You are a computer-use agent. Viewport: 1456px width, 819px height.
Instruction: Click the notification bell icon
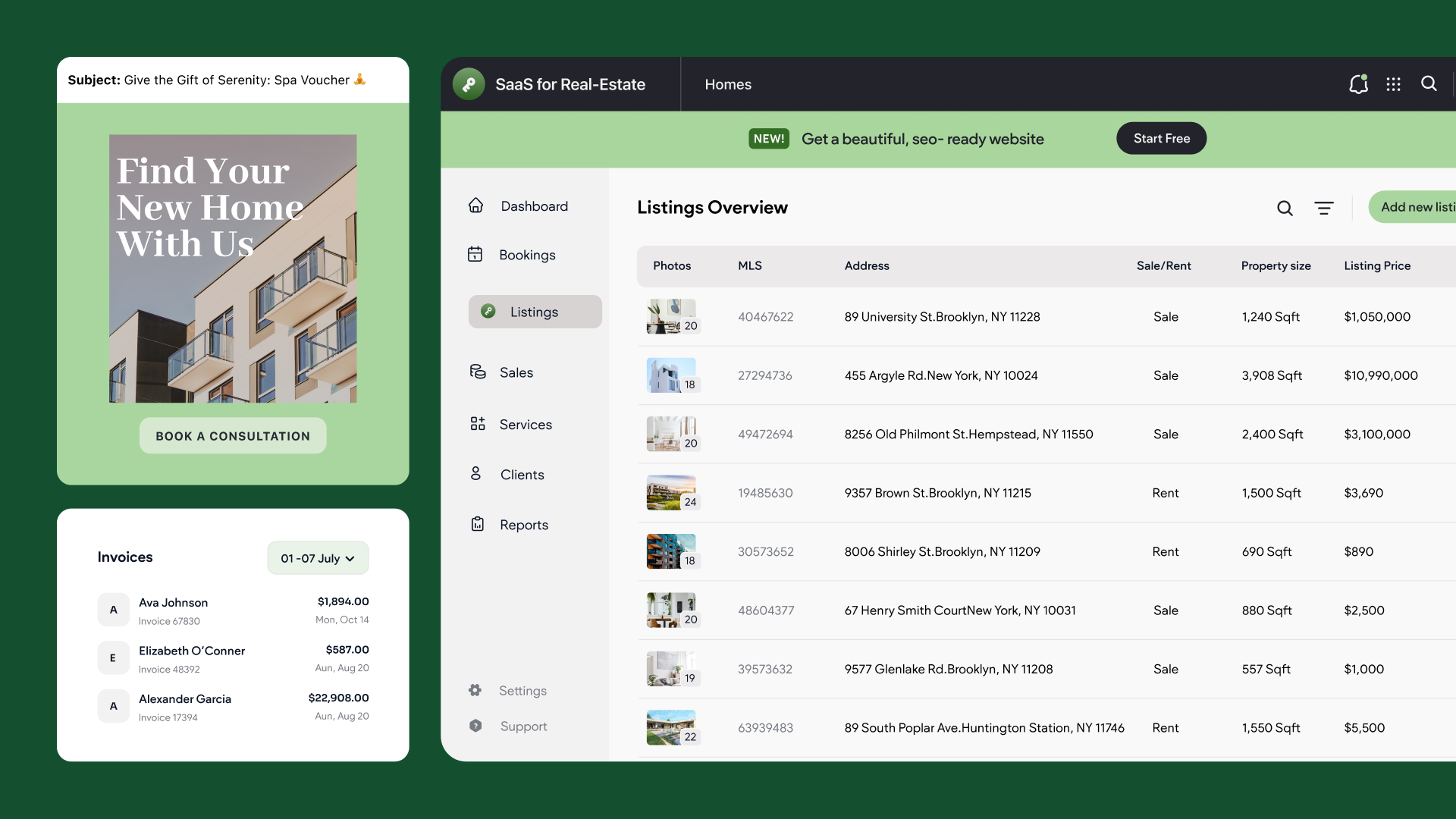[1358, 84]
